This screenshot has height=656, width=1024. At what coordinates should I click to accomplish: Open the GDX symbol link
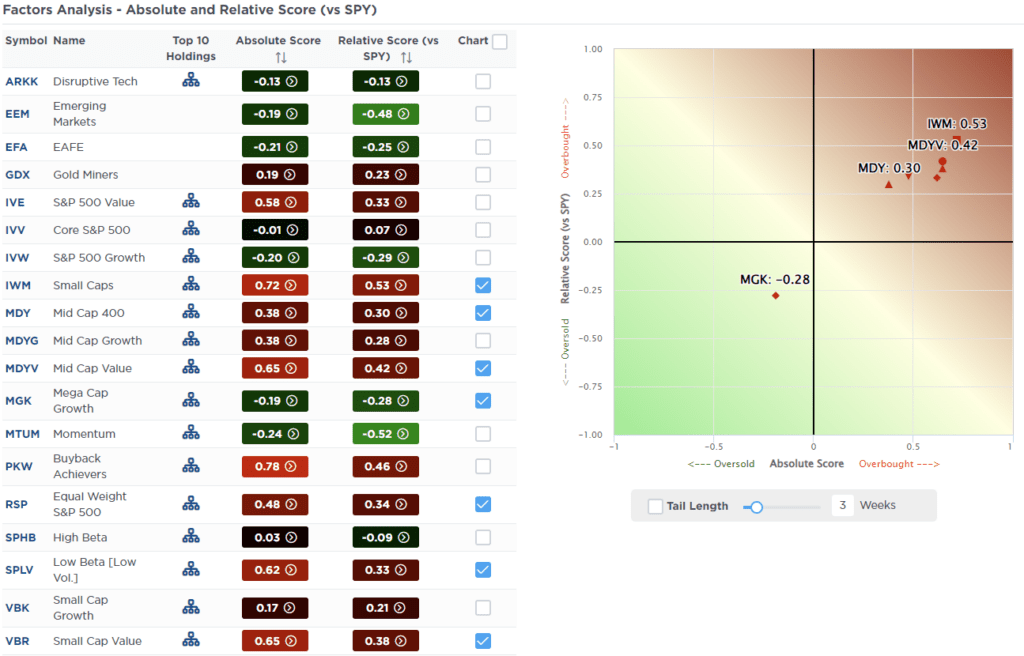(18, 174)
